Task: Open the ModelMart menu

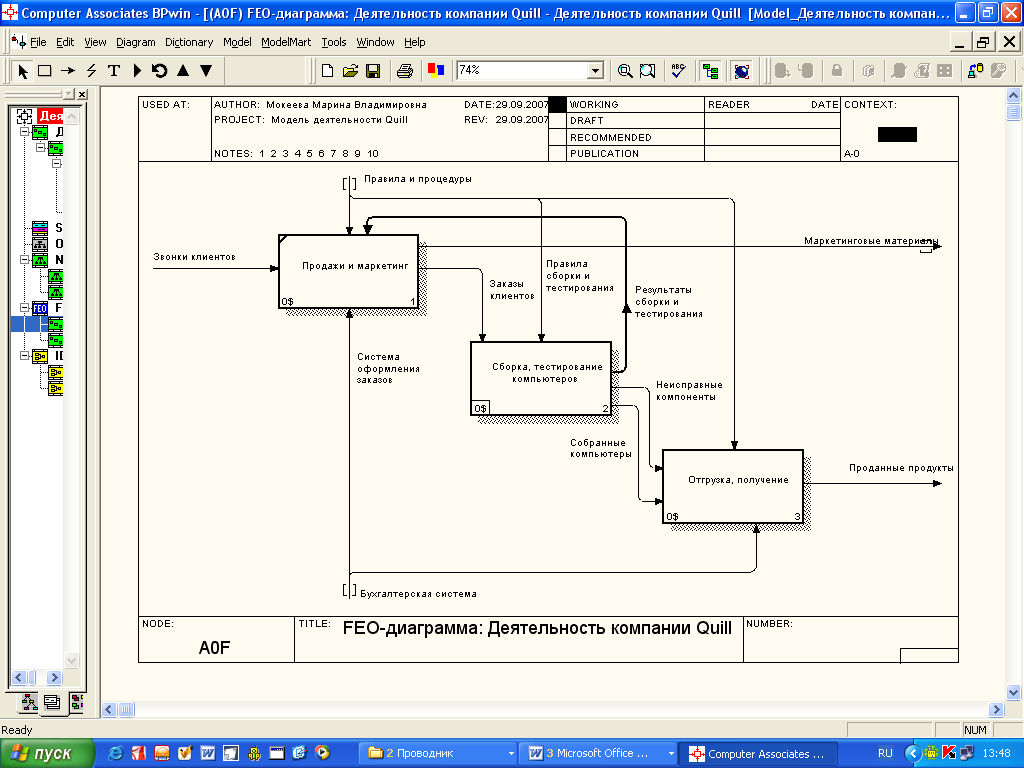Action: [286, 42]
